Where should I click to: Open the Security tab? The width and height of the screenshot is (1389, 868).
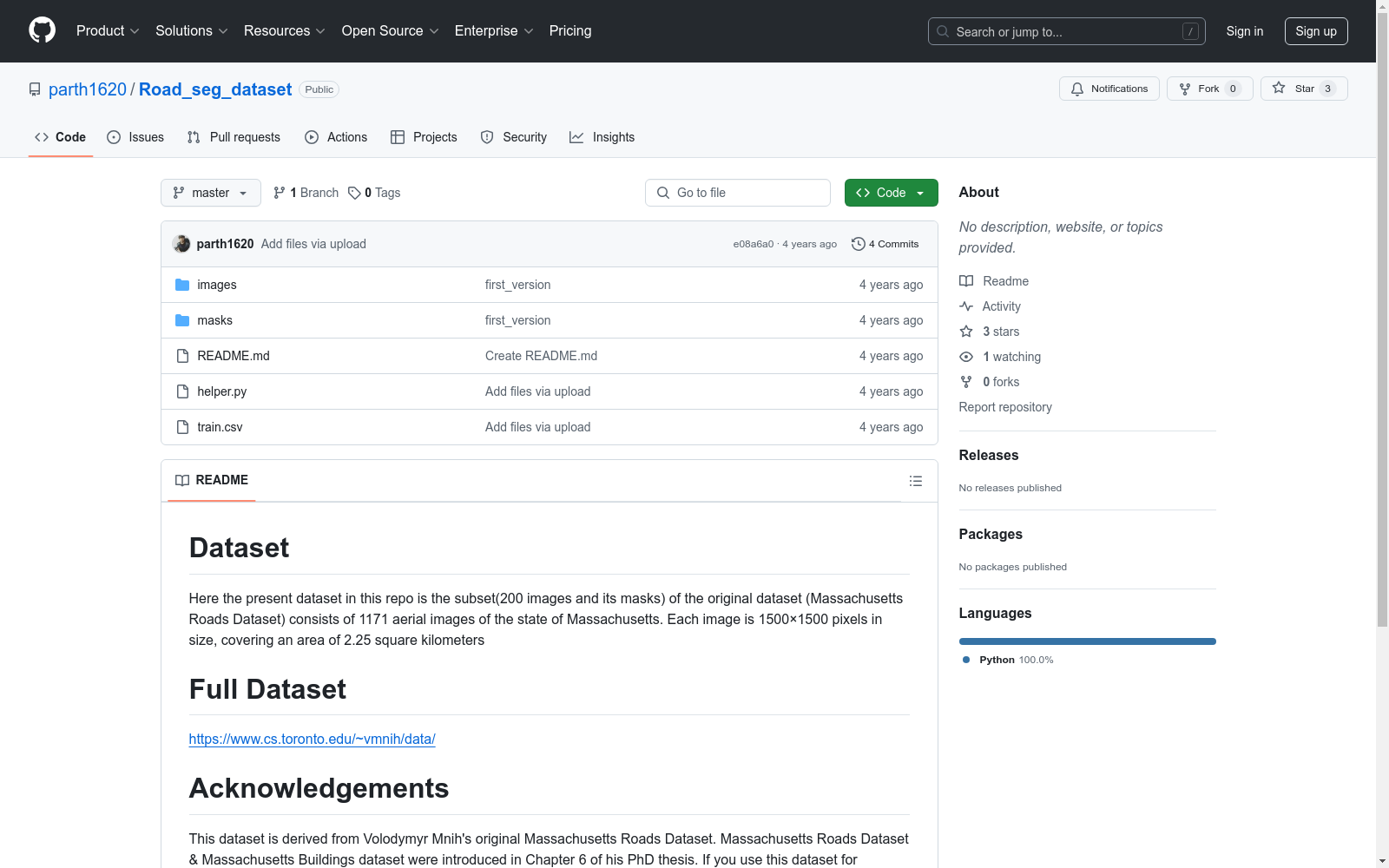pyautogui.click(x=514, y=137)
